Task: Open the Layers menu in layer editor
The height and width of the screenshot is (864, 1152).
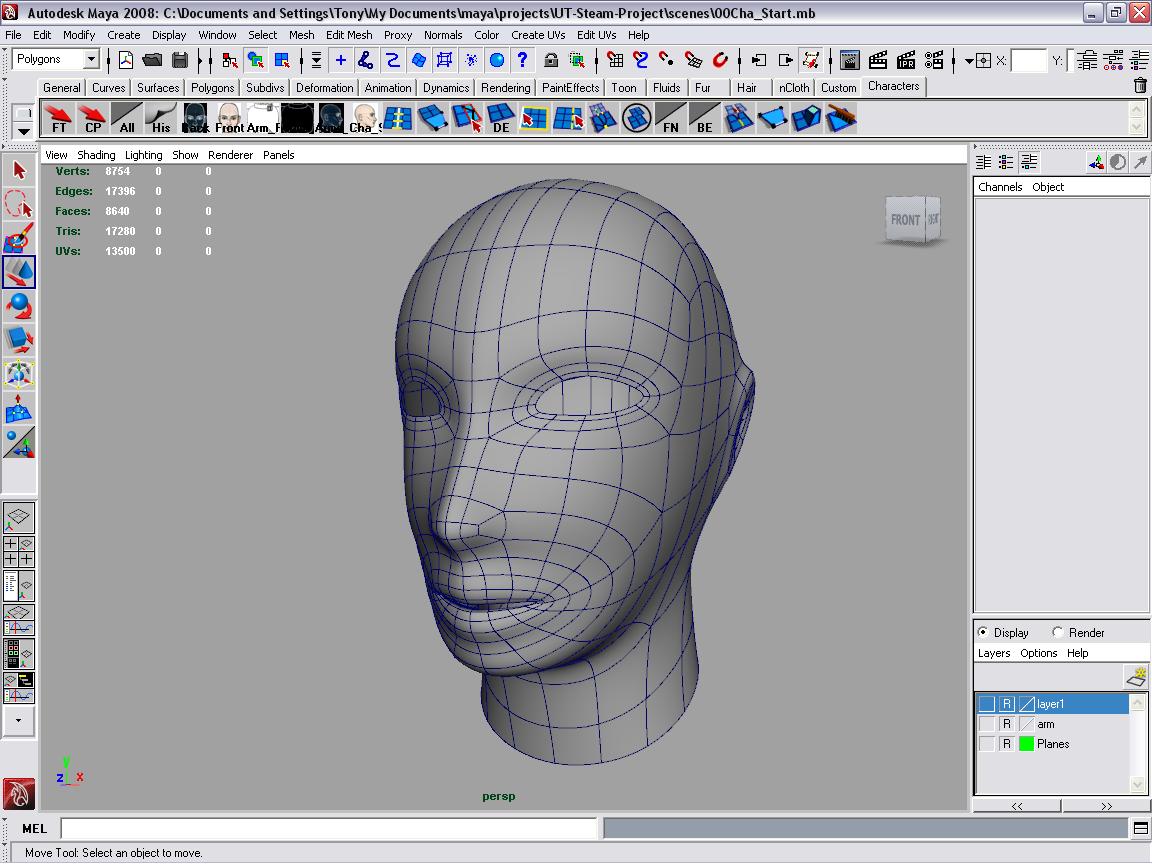Action: [x=994, y=653]
